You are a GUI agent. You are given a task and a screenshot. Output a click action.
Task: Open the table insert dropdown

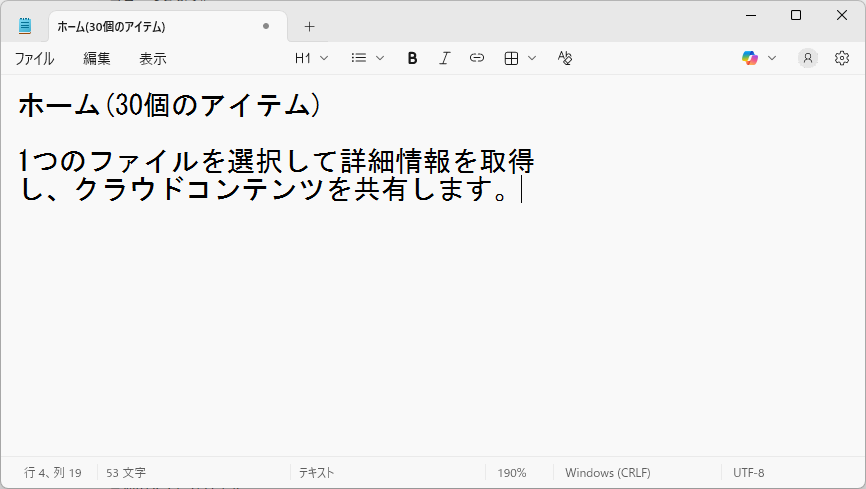tap(520, 58)
